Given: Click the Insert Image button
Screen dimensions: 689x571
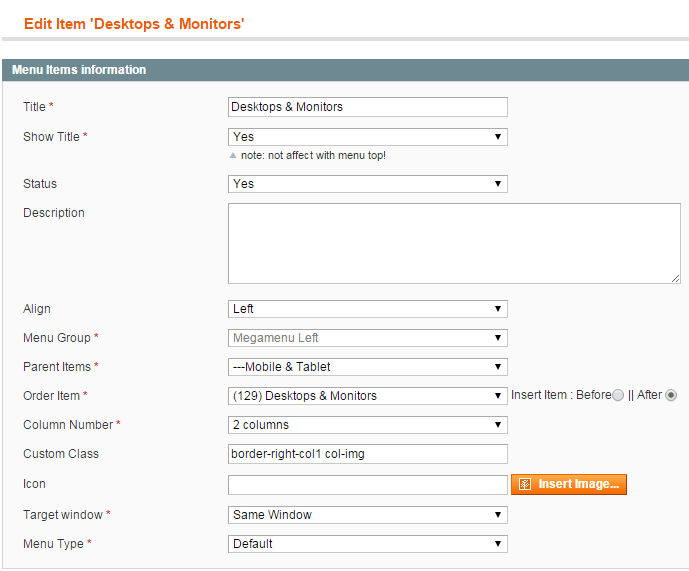Looking at the screenshot, I should click(x=569, y=484).
